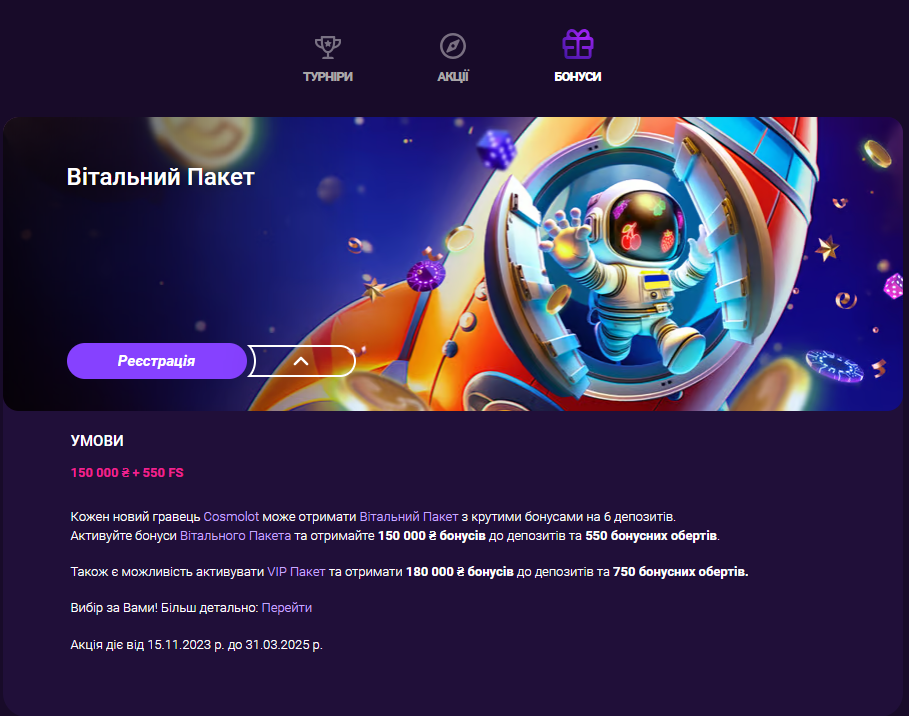Viewport: 909px width, 716px height.
Task: Click the blue dice in the banner
Action: point(496,149)
